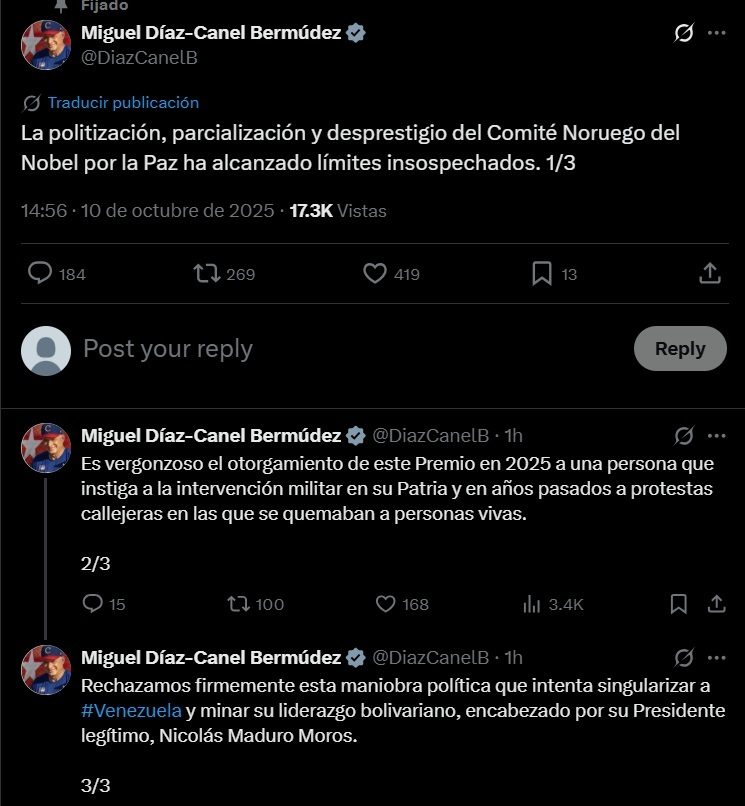Like the 2/3 reply post
The width and height of the screenshot is (745, 806).
pos(386,603)
